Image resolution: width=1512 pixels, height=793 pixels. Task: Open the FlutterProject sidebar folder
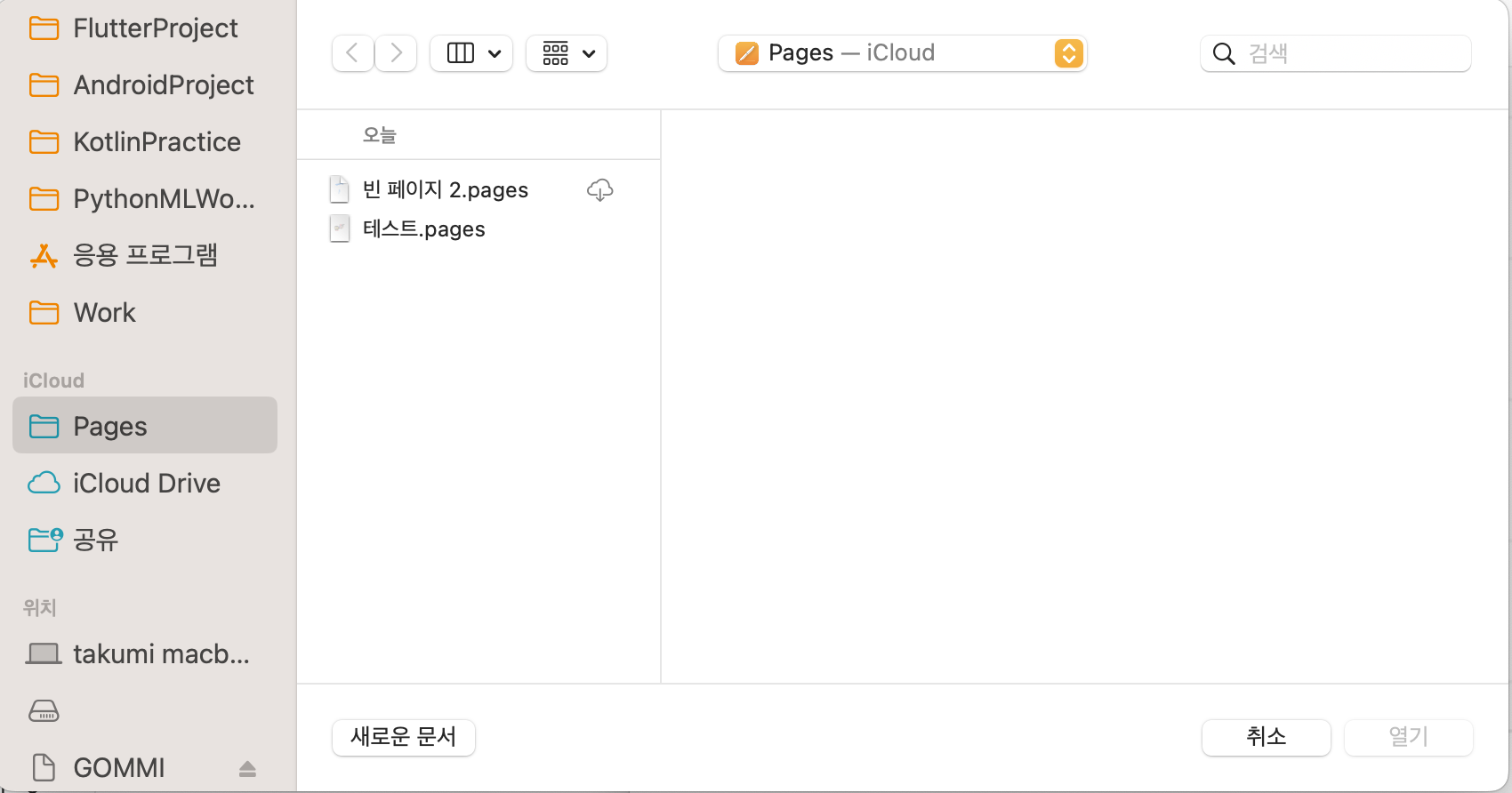pos(145,28)
